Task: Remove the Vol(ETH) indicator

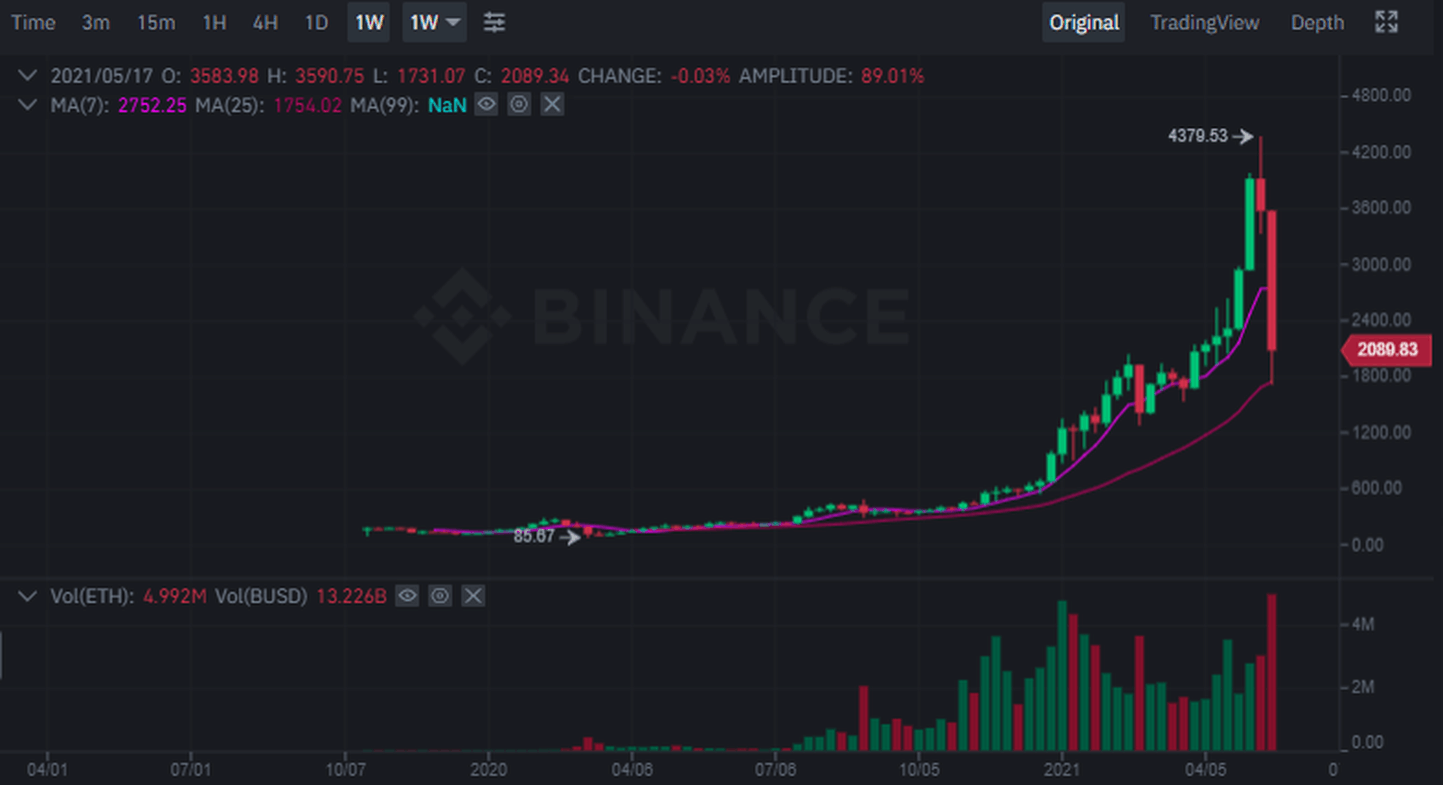Action: pyautogui.click(x=473, y=597)
